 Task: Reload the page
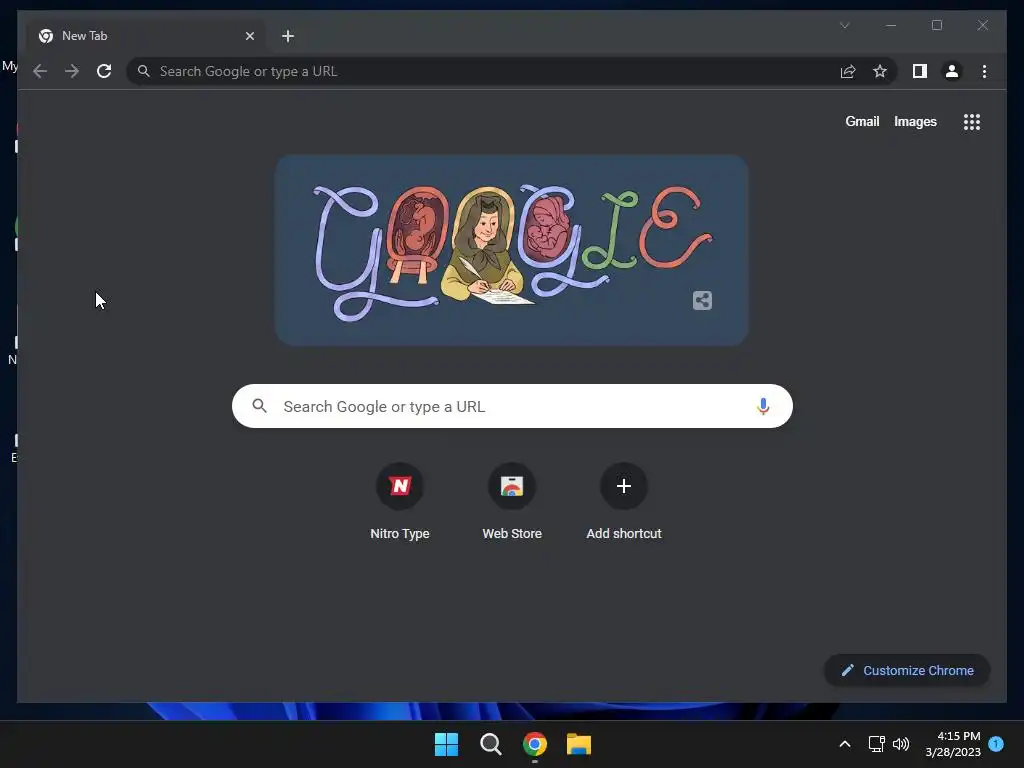[104, 71]
